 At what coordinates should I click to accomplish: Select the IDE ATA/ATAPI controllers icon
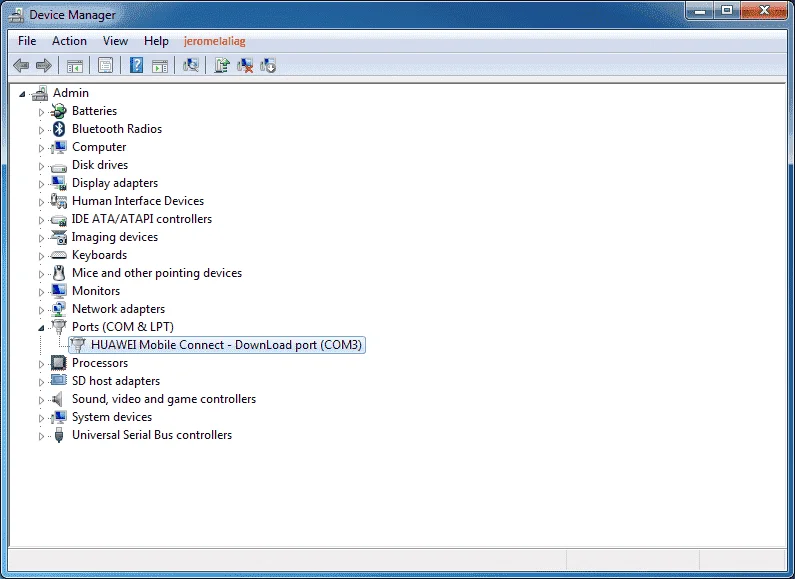click(x=59, y=220)
